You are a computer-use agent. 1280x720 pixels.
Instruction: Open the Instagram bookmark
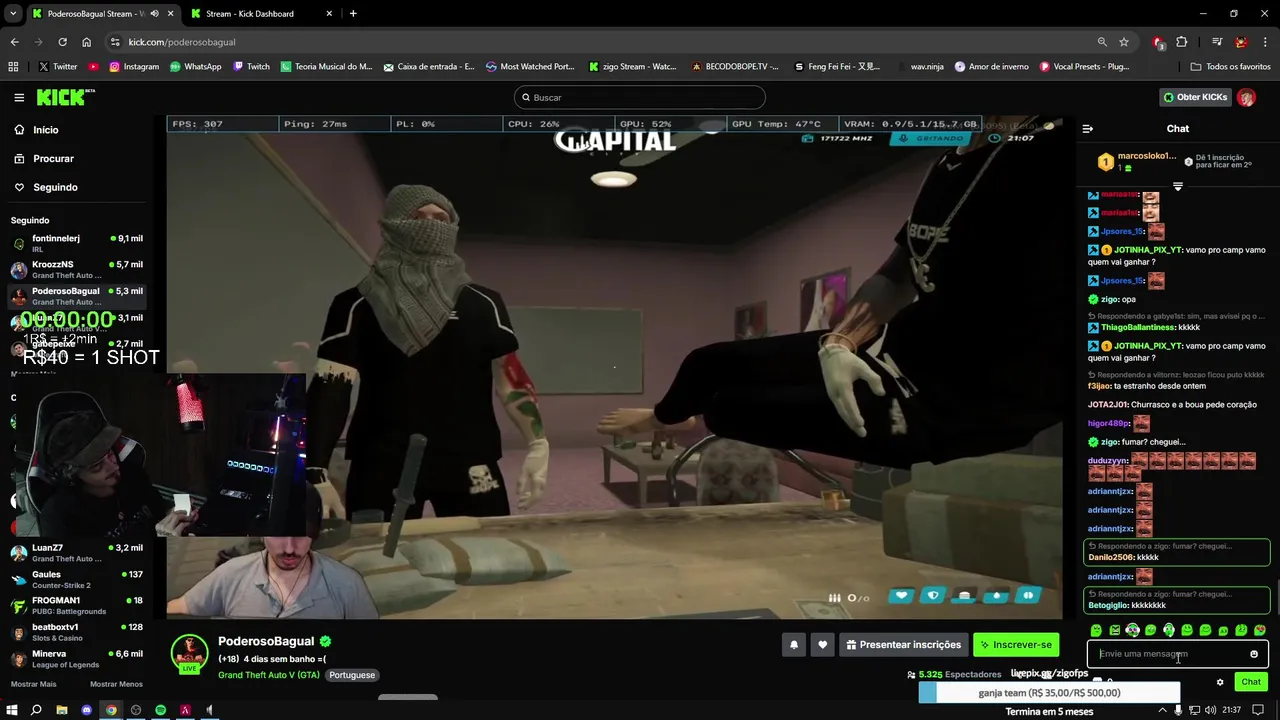tap(134, 67)
